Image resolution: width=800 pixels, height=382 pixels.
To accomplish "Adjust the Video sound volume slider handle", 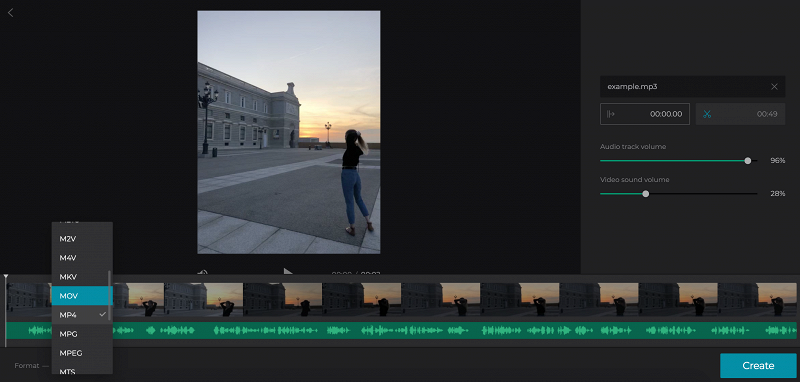I will tap(645, 194).
